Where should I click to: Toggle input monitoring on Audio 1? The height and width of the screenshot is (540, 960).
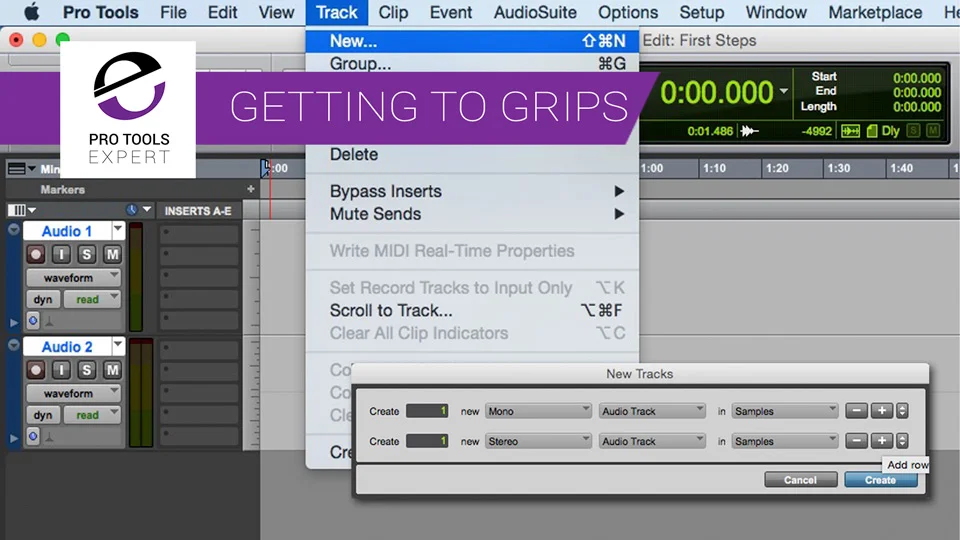61,254
